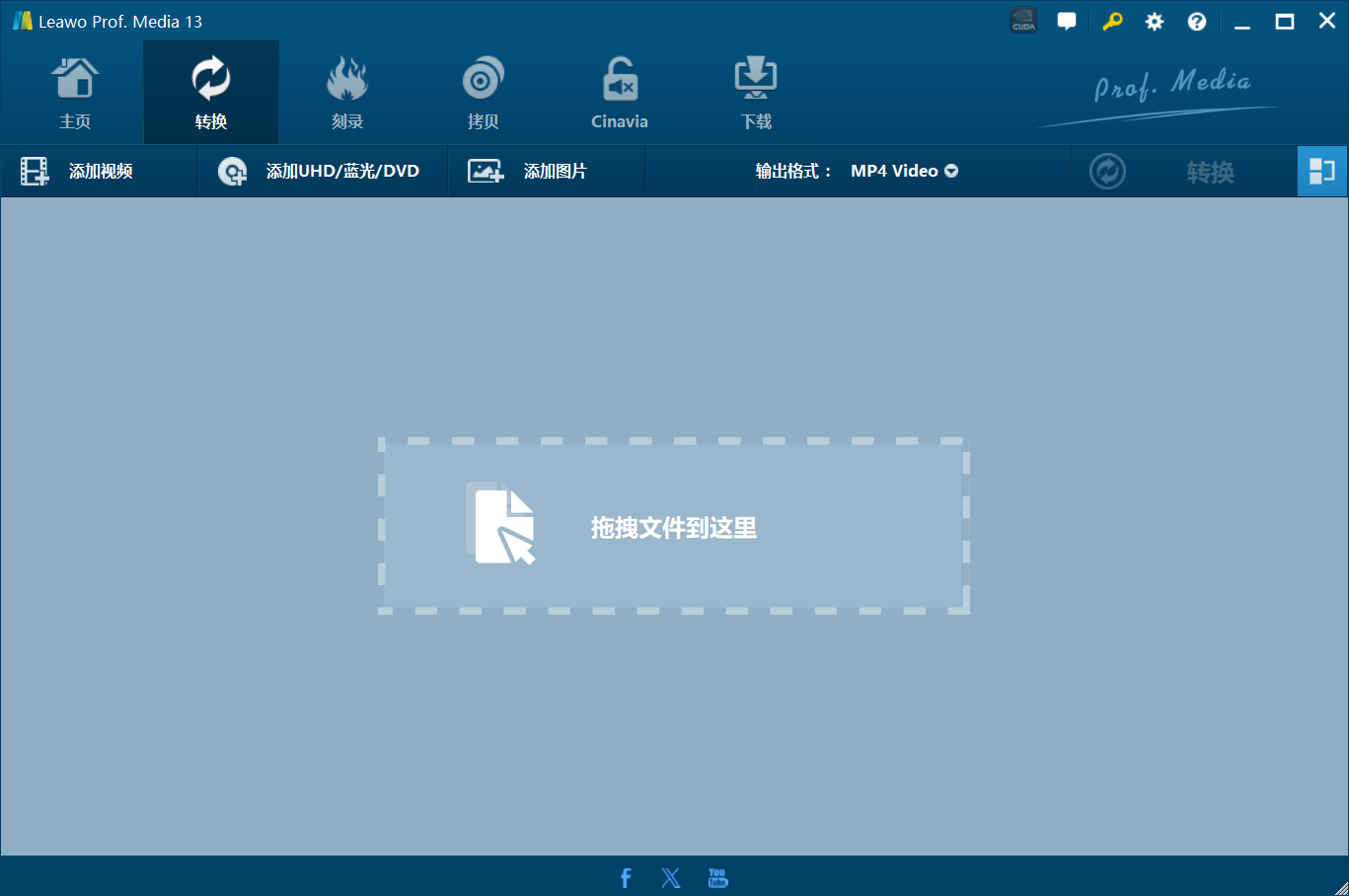Visit Leawo's Facebook page
1349x896 pixels.
click(625, 876)
